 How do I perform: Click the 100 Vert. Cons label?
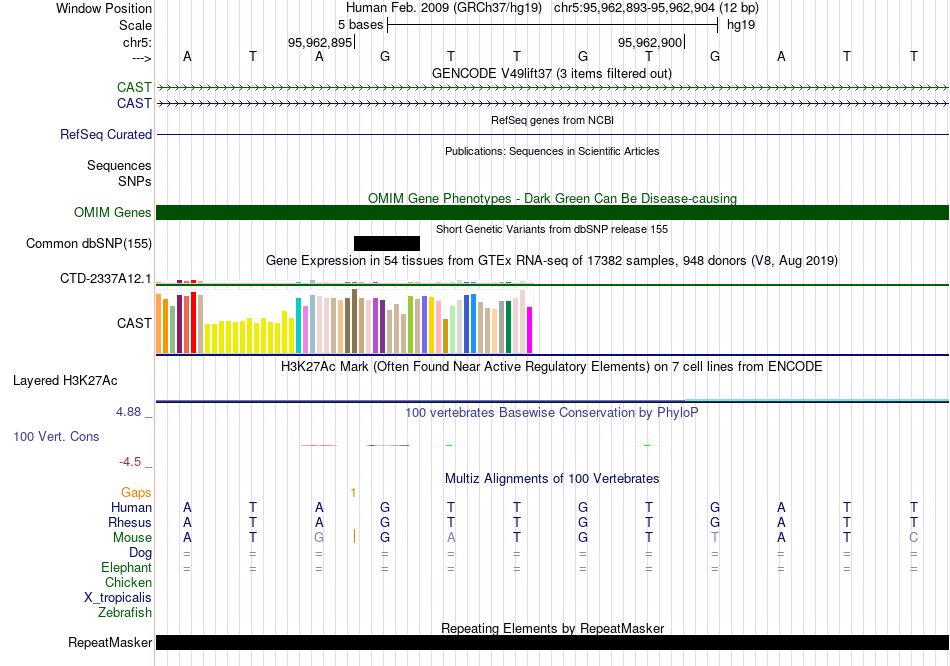tap(56, 436)
